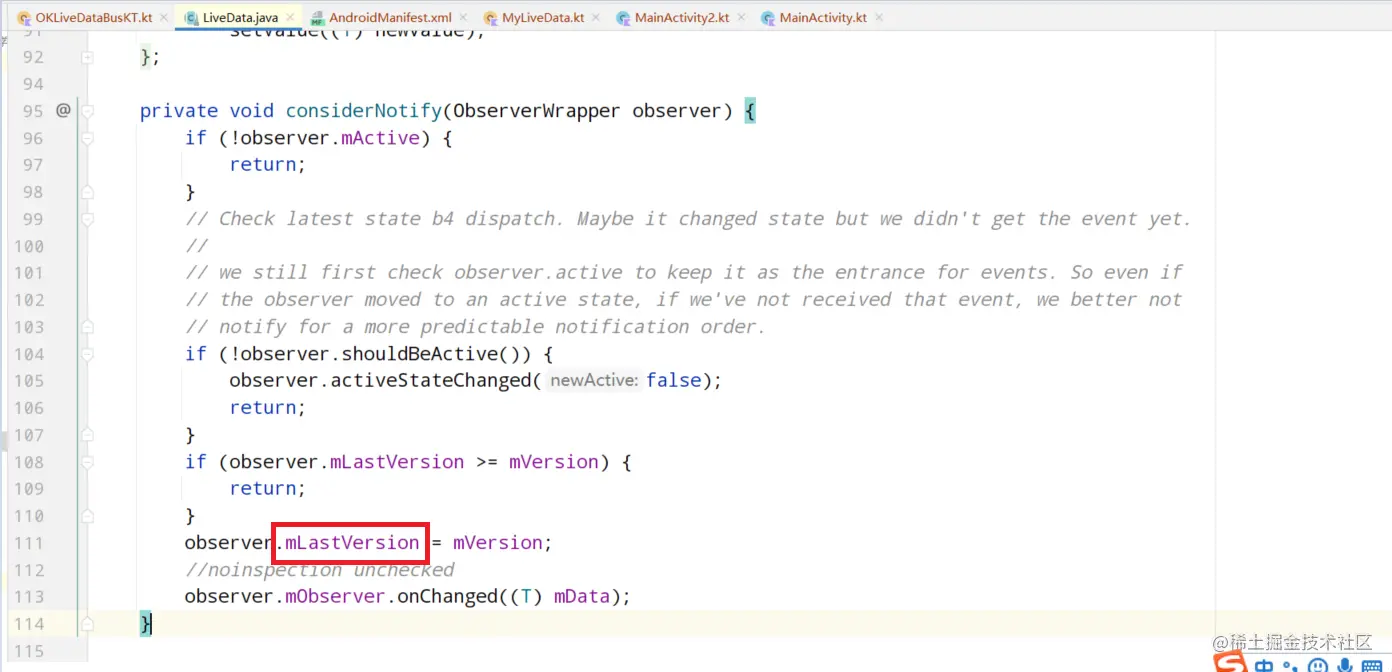Click the mObserver field on line 113
The height and width of the screenshot is (672, 1392).
(336, 597)
